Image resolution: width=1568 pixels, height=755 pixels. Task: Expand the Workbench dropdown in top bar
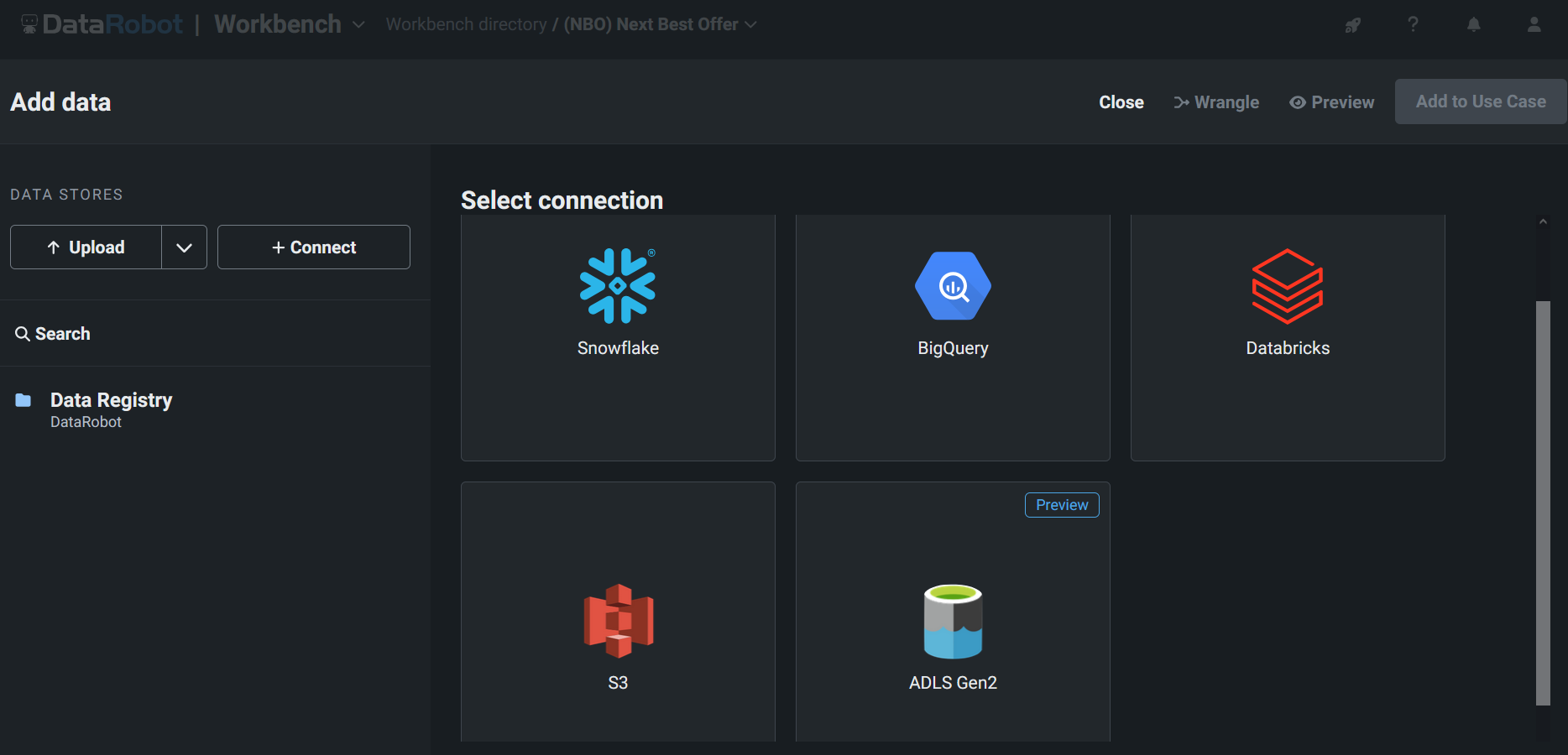tap(358, 24)
